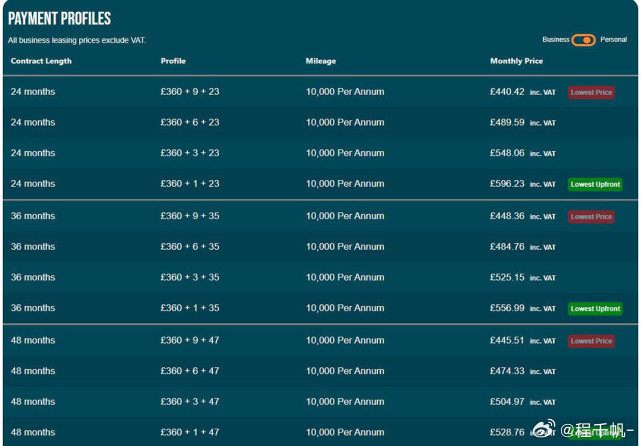The image size is (641, 446).
Task: Click 36 months in the £484.76 row
Action: [x=33, y=247]
